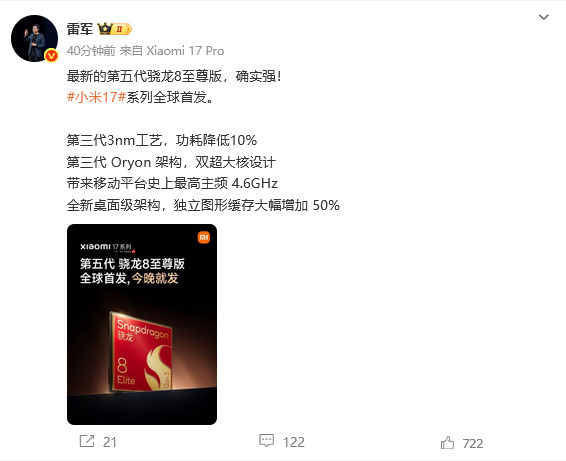Click the orange verified V badge
This screenshot has height=461, width=566.
51,55
